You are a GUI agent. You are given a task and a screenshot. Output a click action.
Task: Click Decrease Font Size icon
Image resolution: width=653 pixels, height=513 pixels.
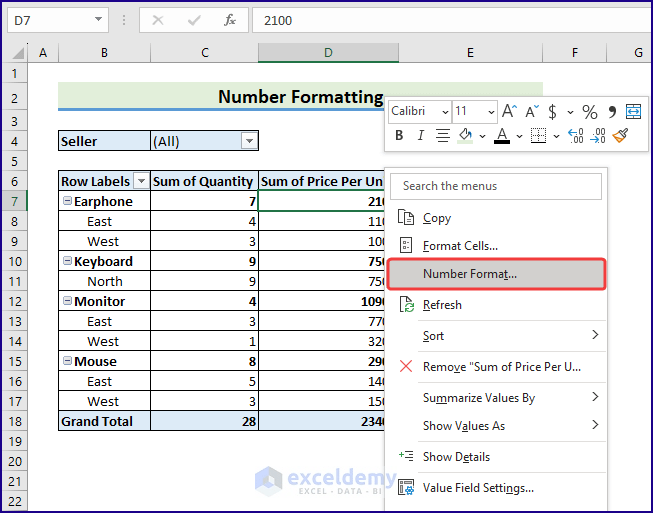(532, 111)
